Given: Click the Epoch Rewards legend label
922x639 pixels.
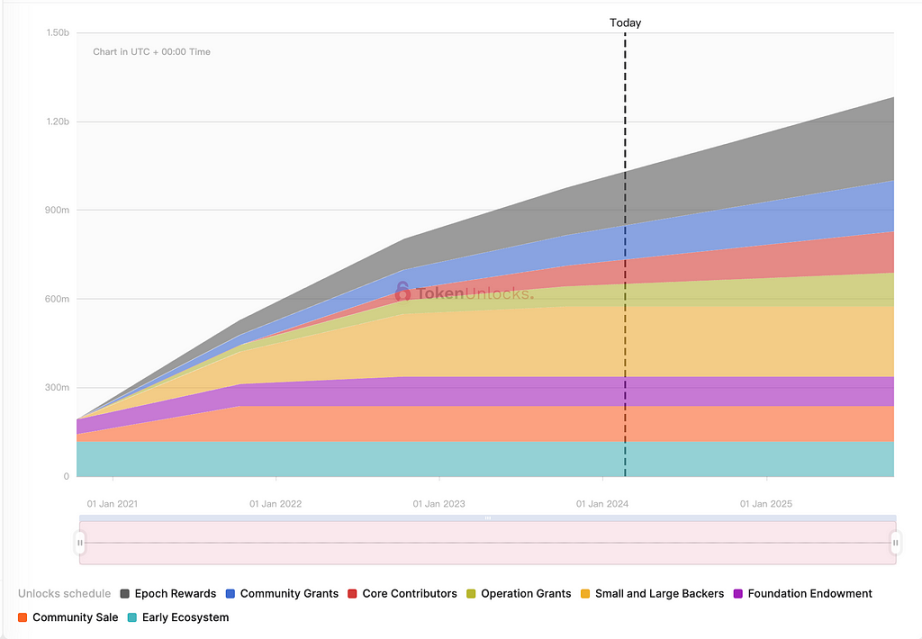Looking at the screenshot, I should 175,594.
